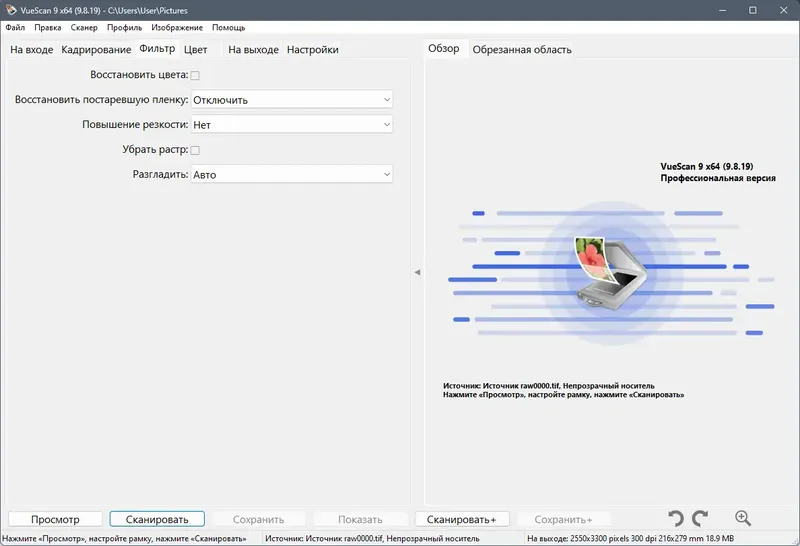Screen dimensions: 800x546
Task: Click the disabled «Сохранить+» button
Action: 563,519
